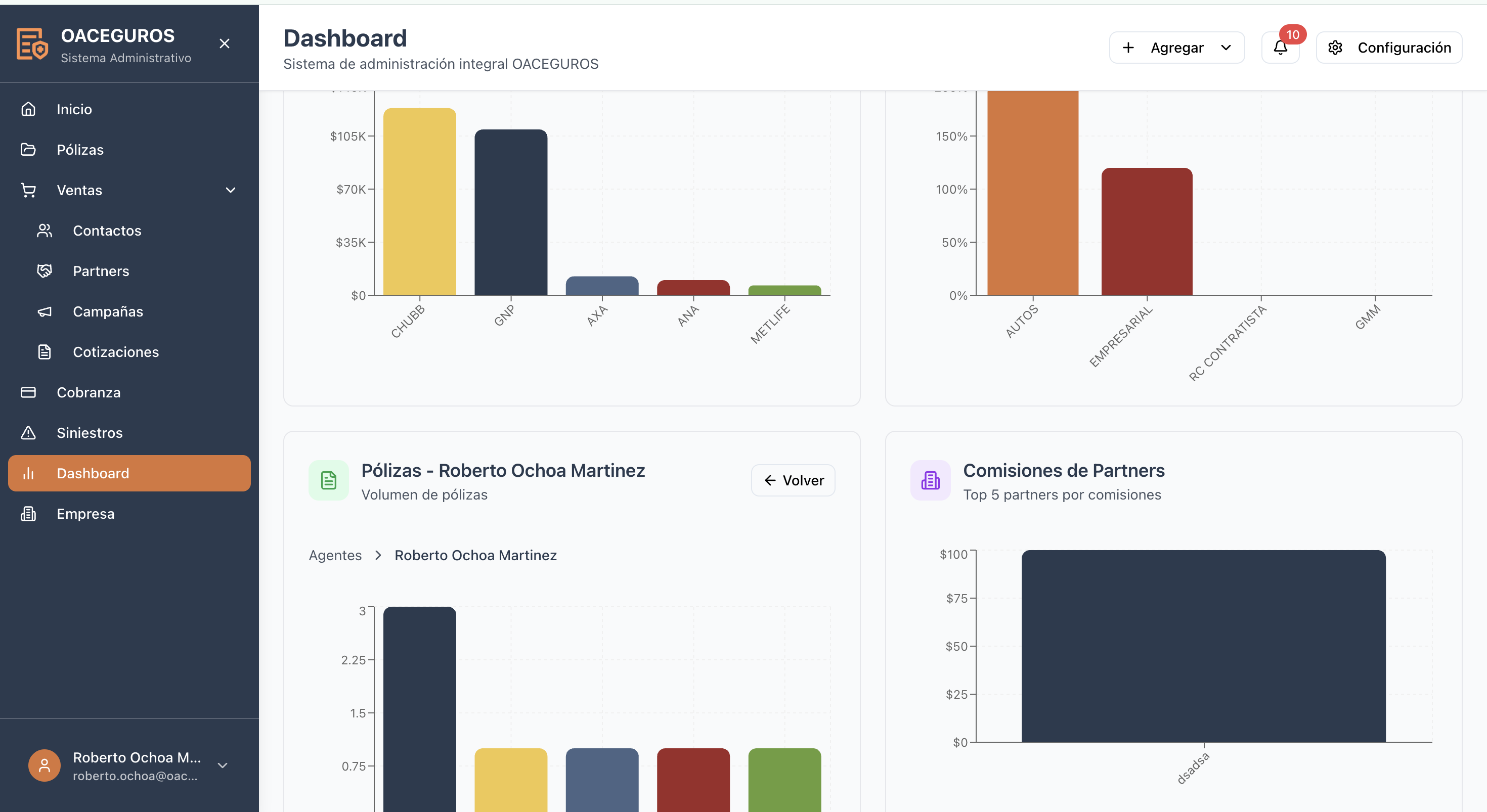
Task: Expand the Roberto Ochoa user menu
Action: [x=222, y=765]
